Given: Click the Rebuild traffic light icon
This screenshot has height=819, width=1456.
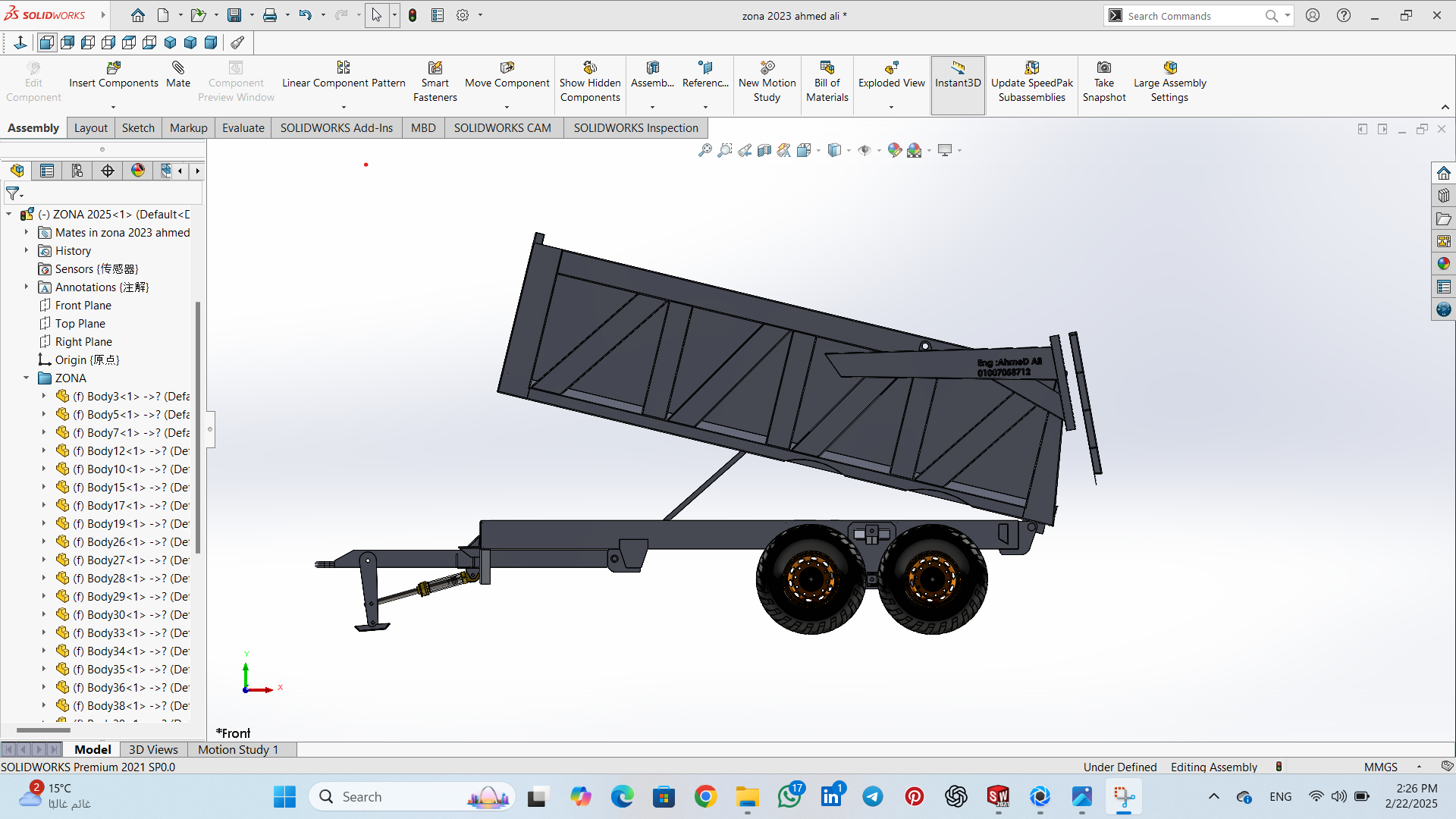Looking at the screenshot, I should (x=413, y=15).
